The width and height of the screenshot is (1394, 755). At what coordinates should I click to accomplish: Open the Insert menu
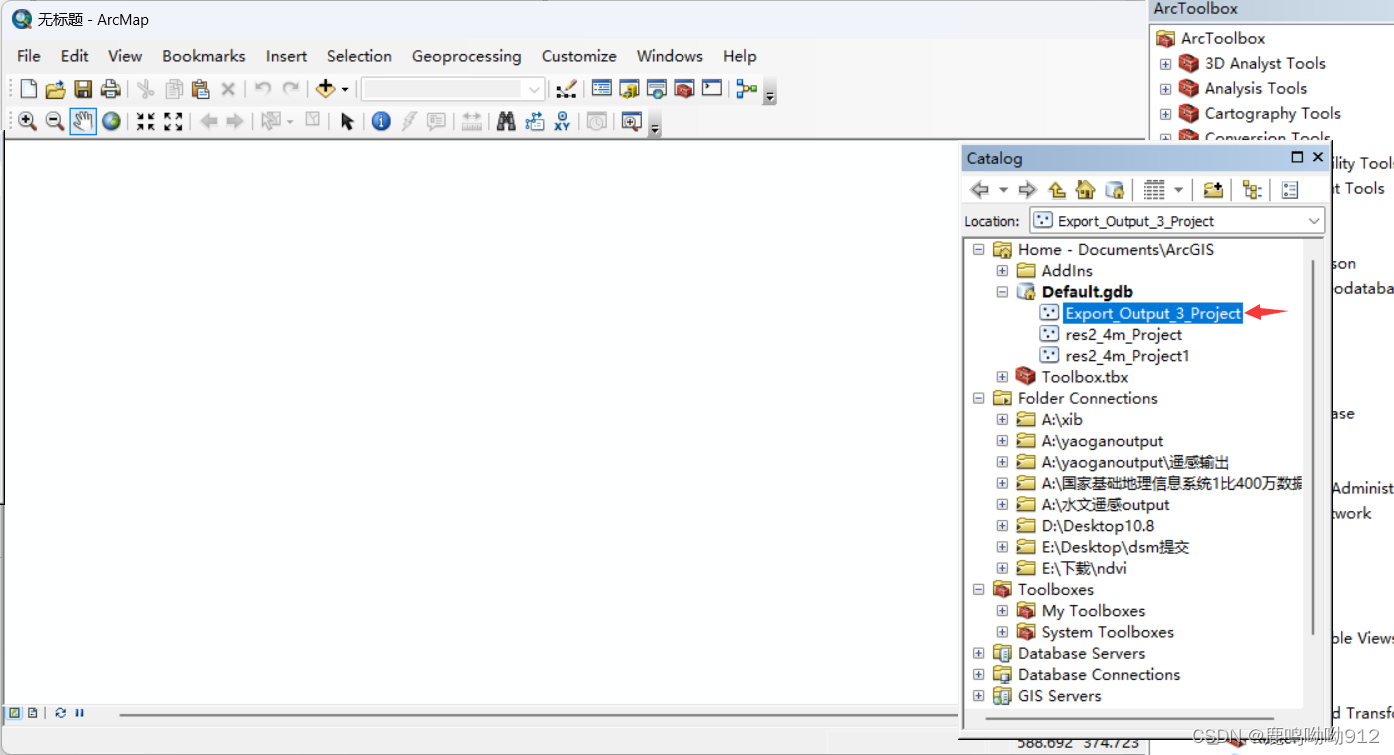(x=286, y=56)
